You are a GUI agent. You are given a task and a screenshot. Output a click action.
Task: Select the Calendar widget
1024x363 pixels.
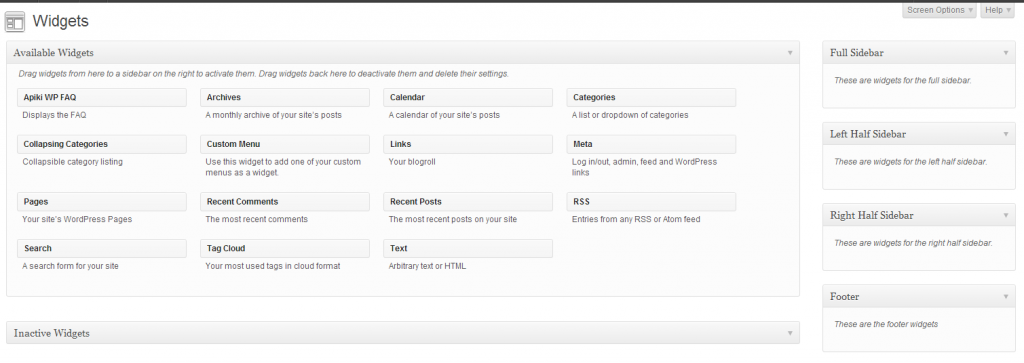468,97
